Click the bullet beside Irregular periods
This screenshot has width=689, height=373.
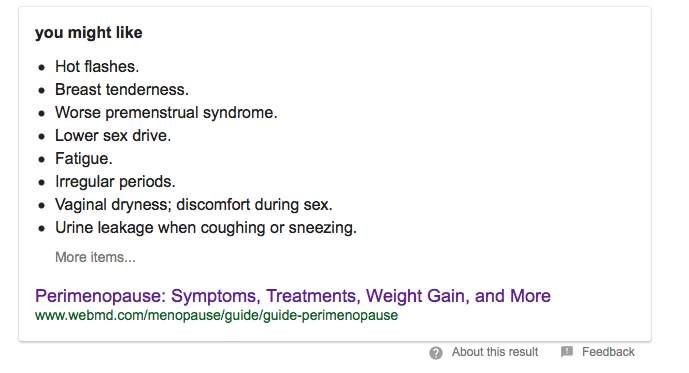click(x=42, y=183)
